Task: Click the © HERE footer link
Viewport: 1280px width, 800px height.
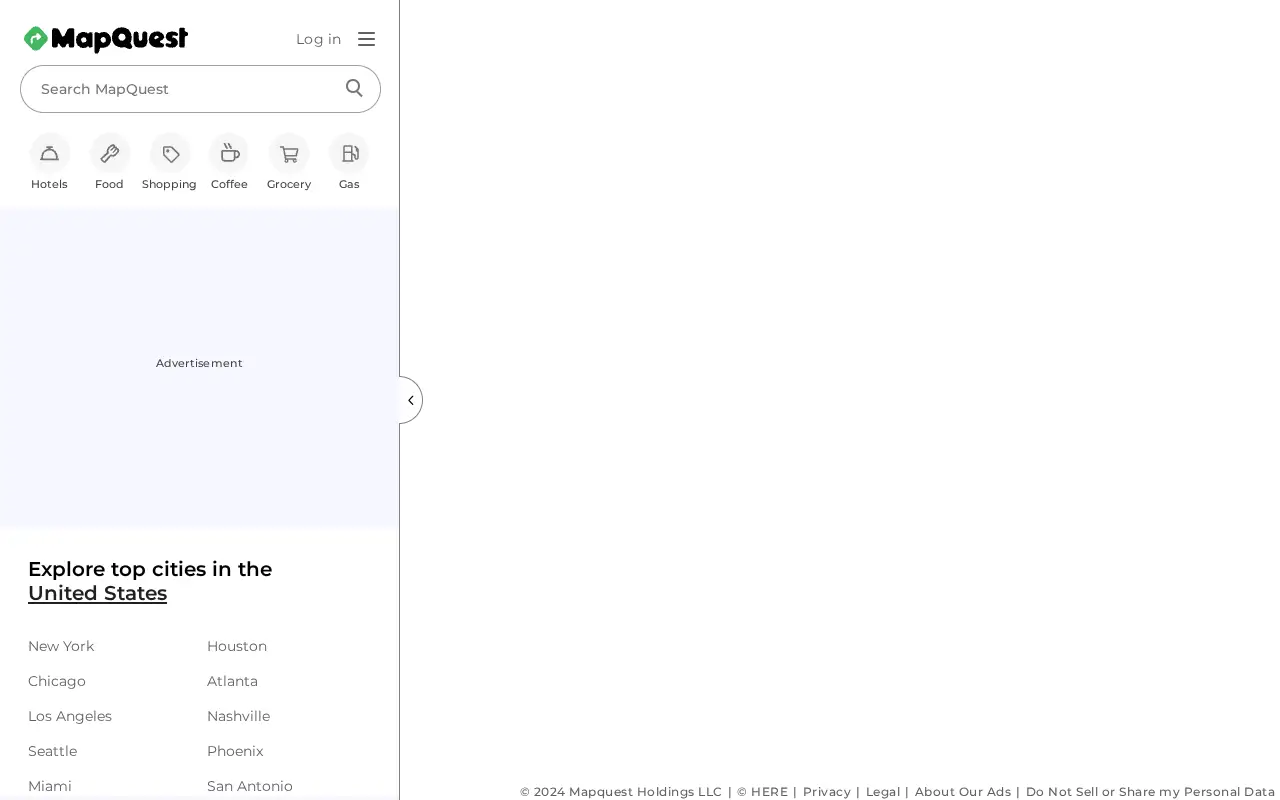Action: (763, 792)
